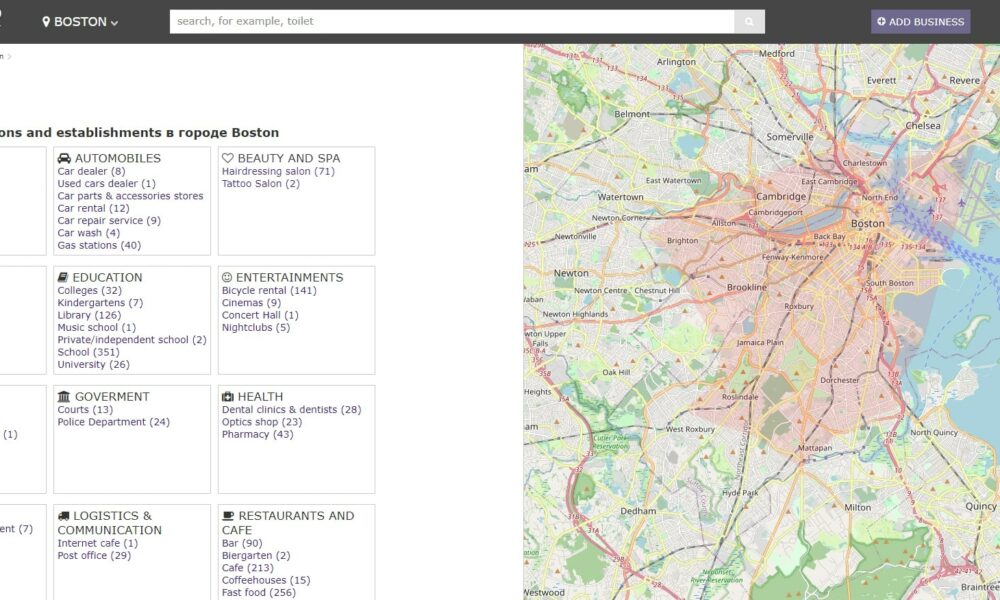1000x600 pixels.
Task: Click the car icon next to Automobiles
Action: coord(64,158)
